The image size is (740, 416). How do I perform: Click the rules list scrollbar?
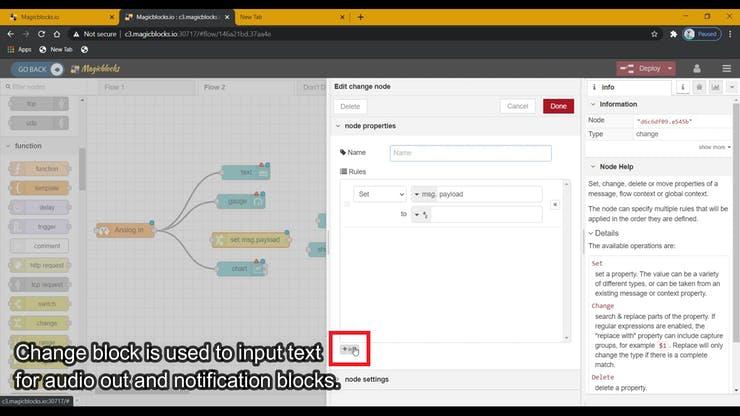click(x=567, y=261)
